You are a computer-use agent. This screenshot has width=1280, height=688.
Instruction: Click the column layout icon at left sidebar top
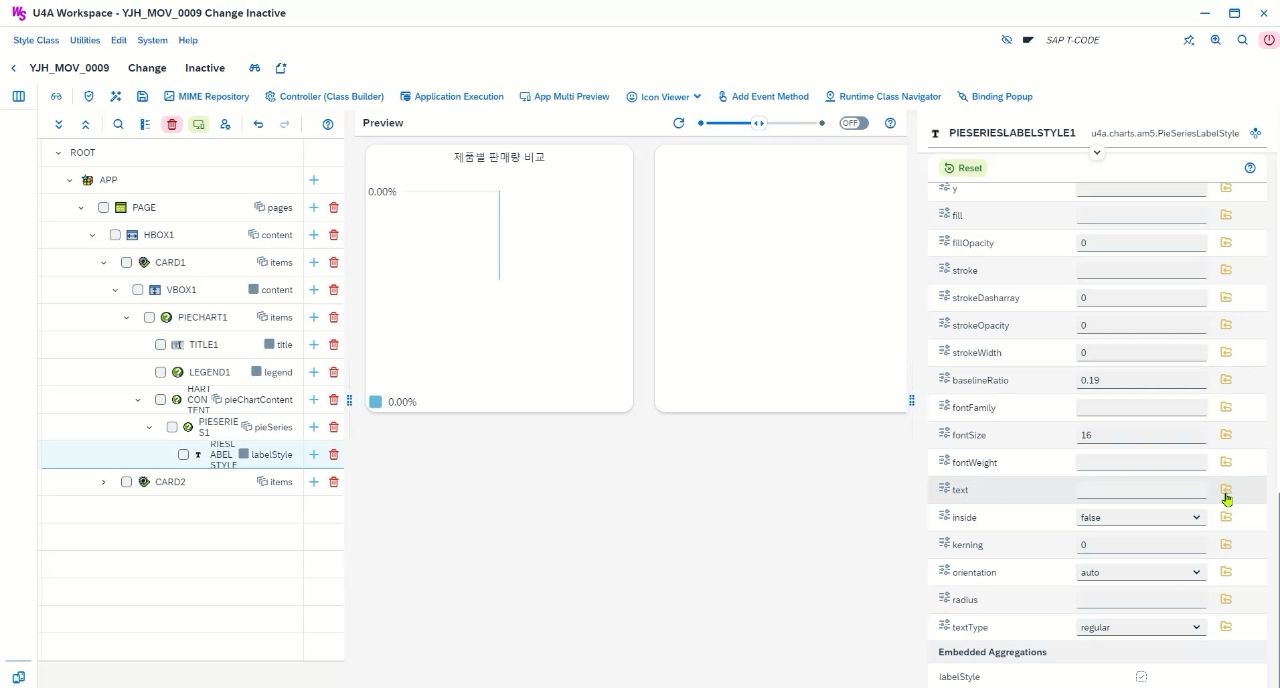pyautogui.click(x=18, y=97)
